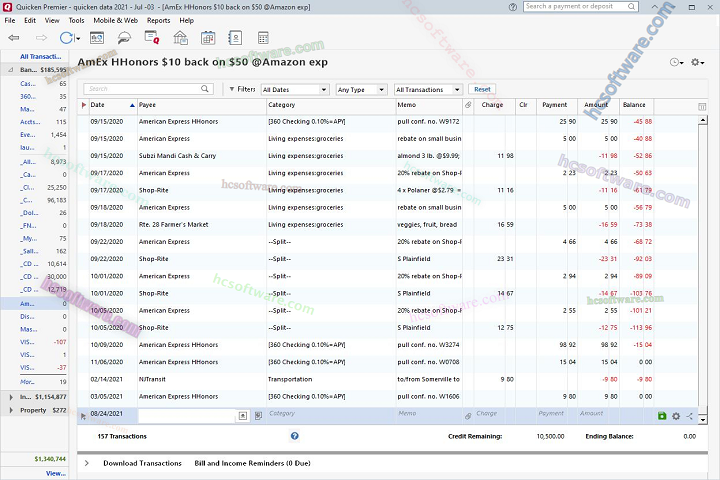Click the payee Rte. 28 Farmer's Market
Image resolution: width=720 pixels, height=480 pixels.
pyautogui.click(x=174, y=225)
